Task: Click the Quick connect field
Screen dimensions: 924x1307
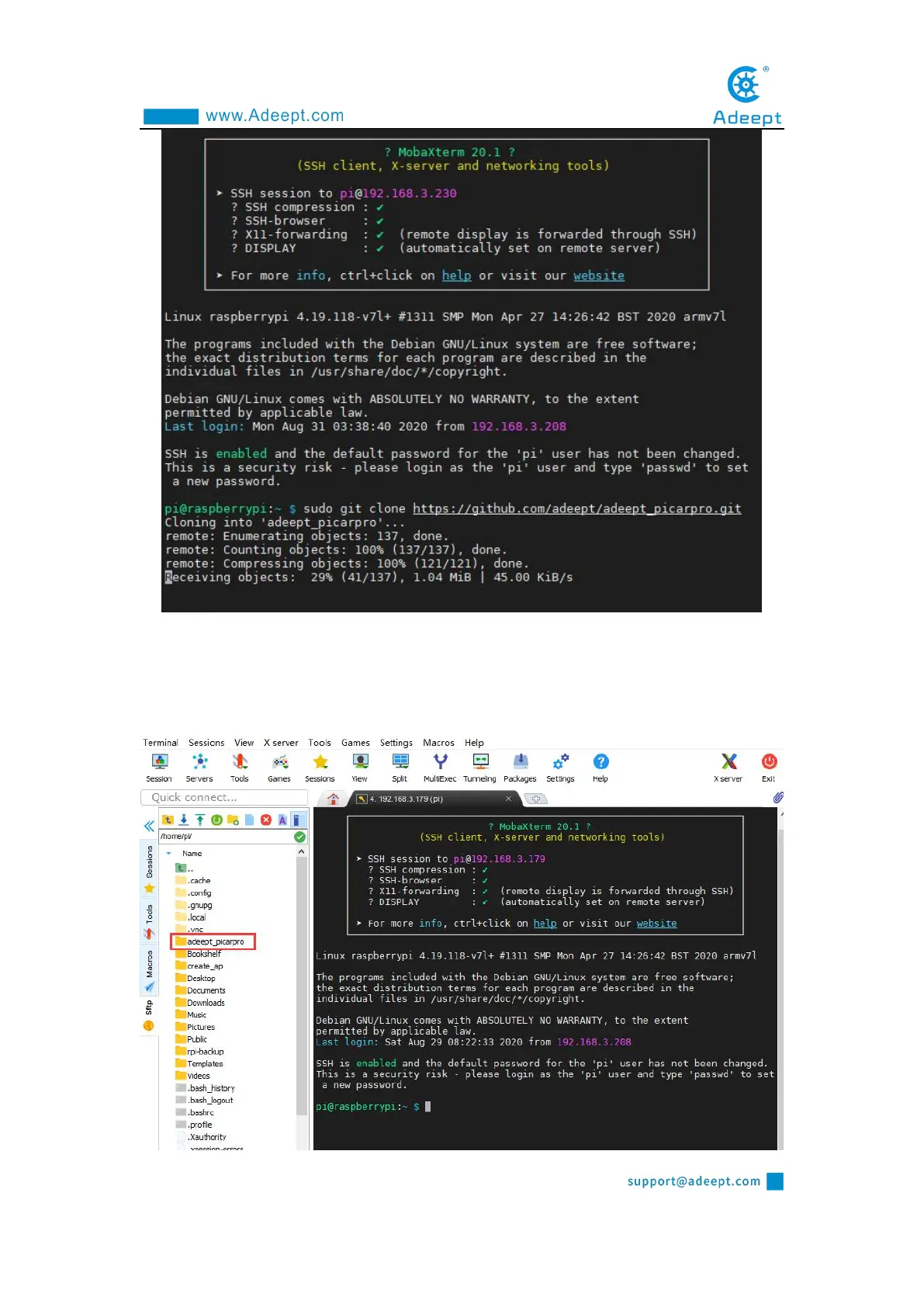Action: click(224, 797)
